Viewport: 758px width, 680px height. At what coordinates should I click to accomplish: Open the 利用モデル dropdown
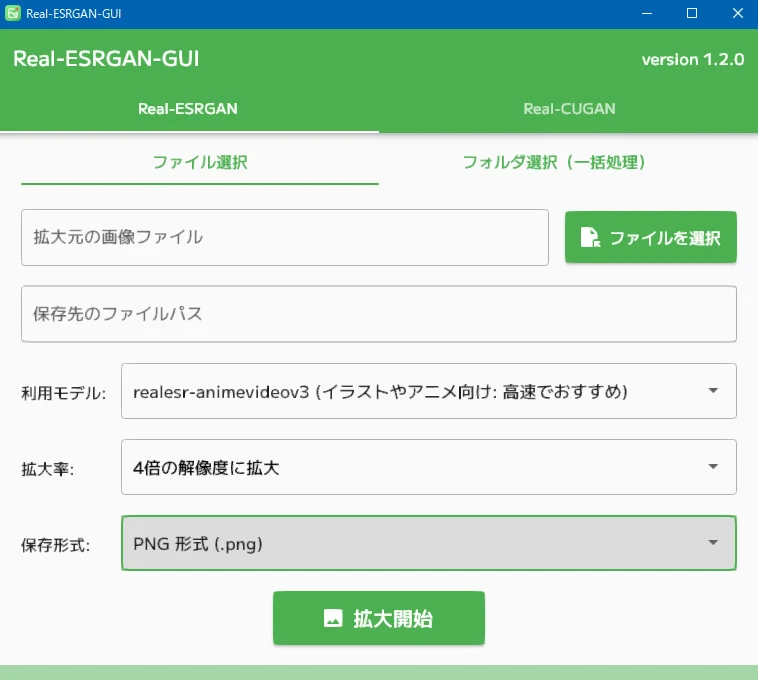point(429,391)
